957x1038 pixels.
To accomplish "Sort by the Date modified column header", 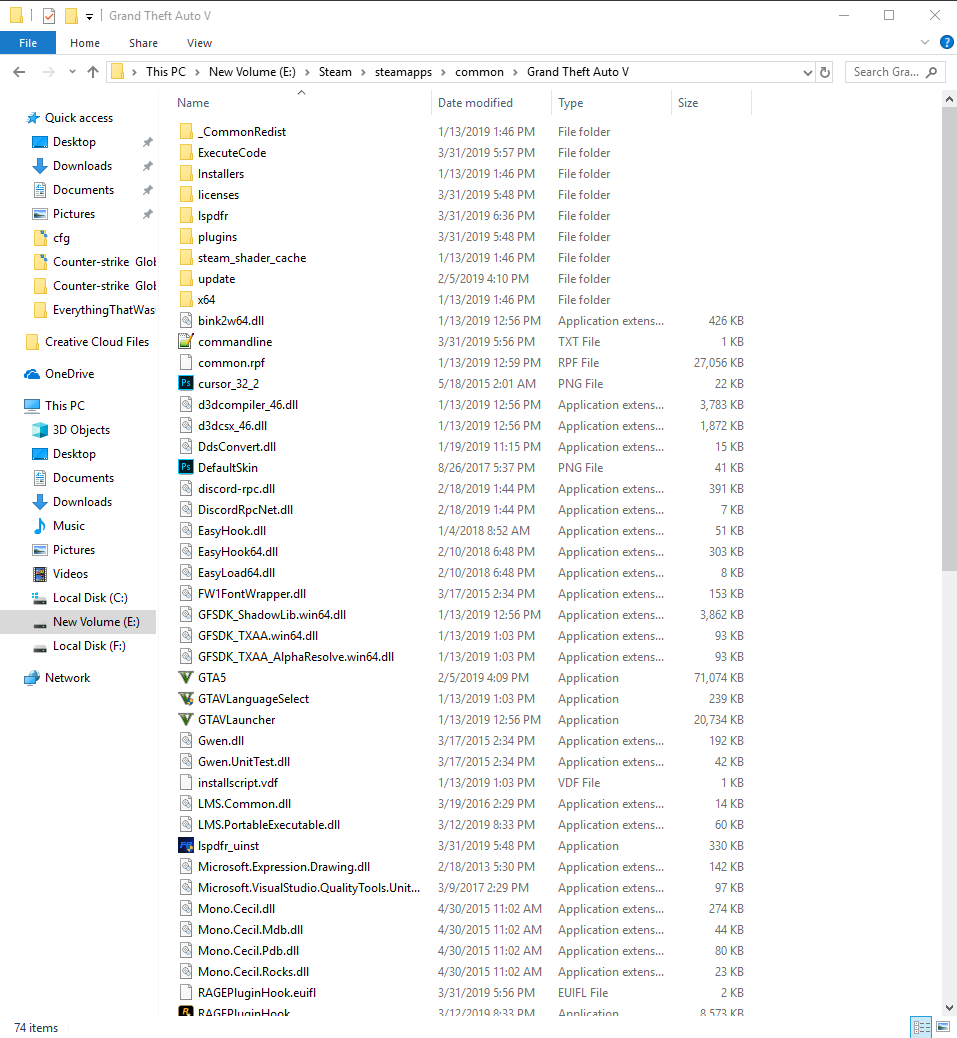I will [x=475, y=103].
